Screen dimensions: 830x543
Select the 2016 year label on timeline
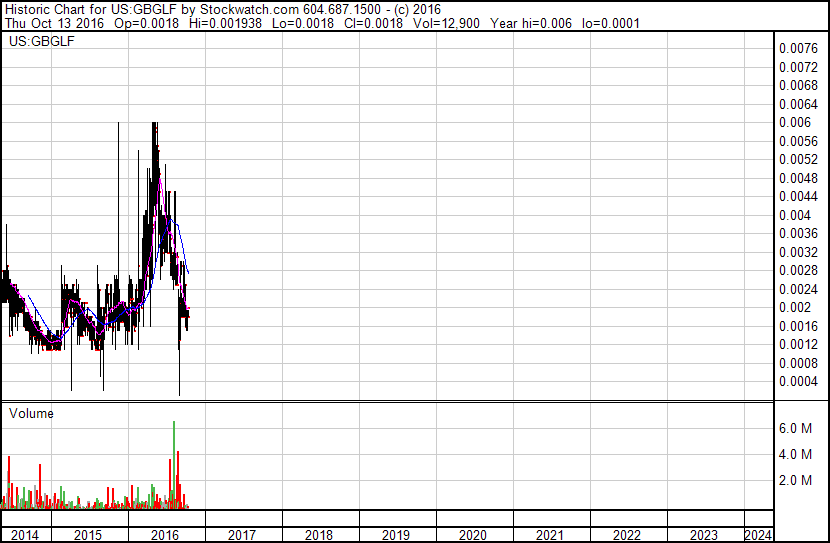point(164,535)
